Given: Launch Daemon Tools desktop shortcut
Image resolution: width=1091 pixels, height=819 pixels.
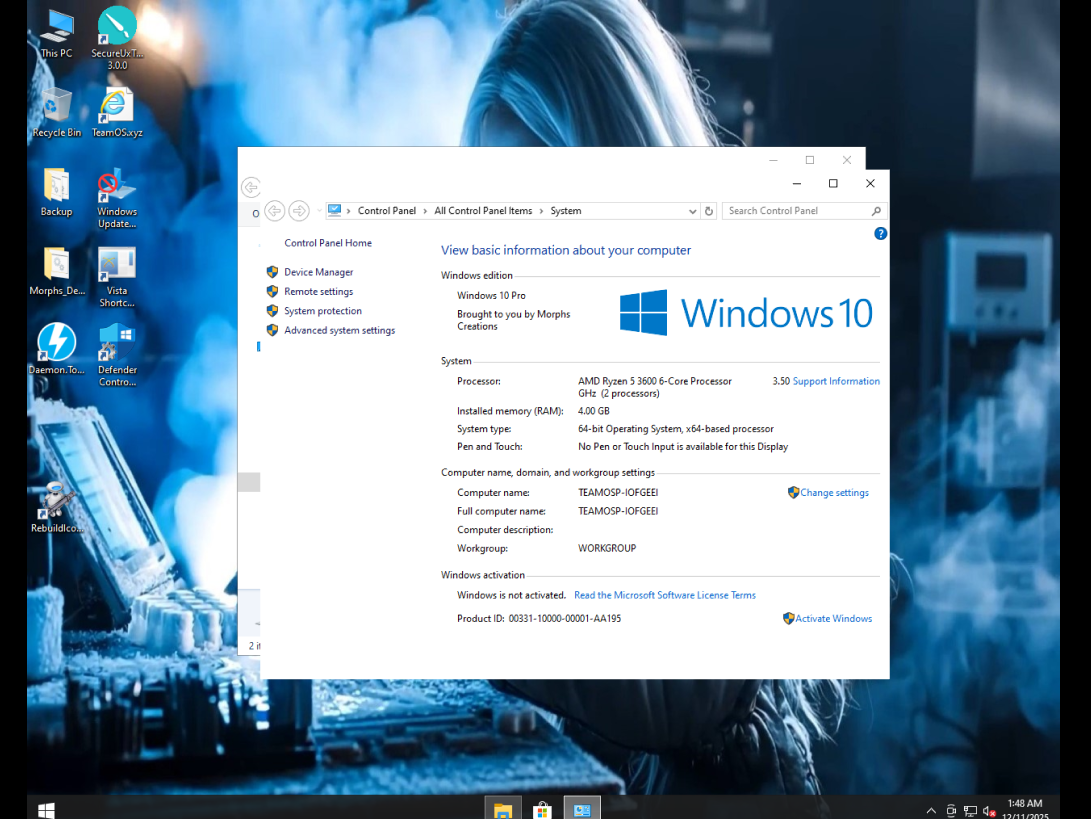Looking at the screenshot, I should tap(56, 349).
